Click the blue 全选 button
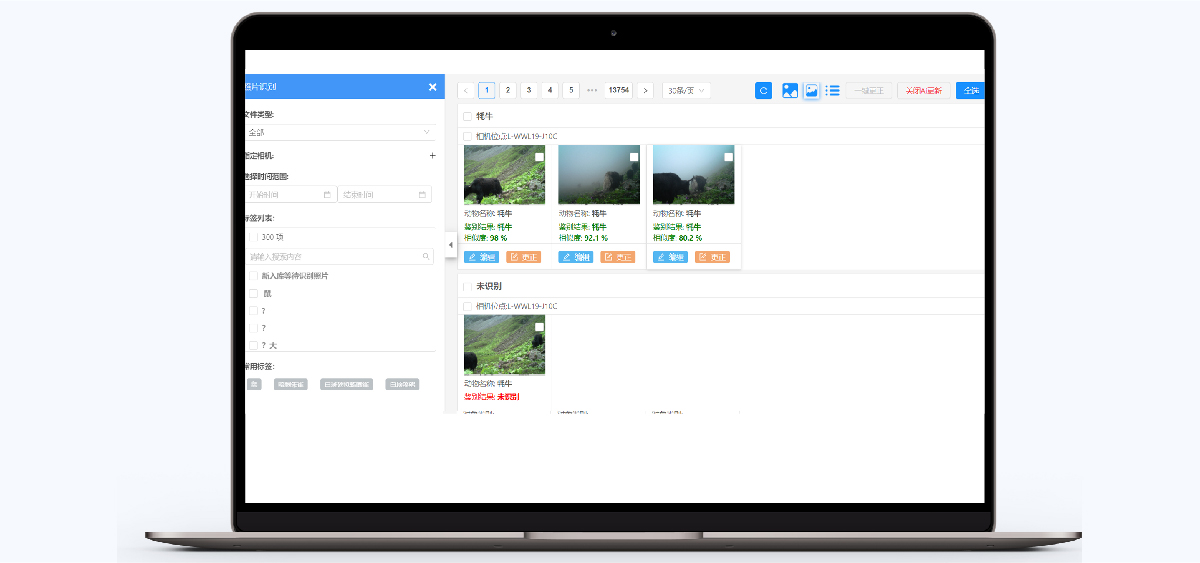 [970, 90]
